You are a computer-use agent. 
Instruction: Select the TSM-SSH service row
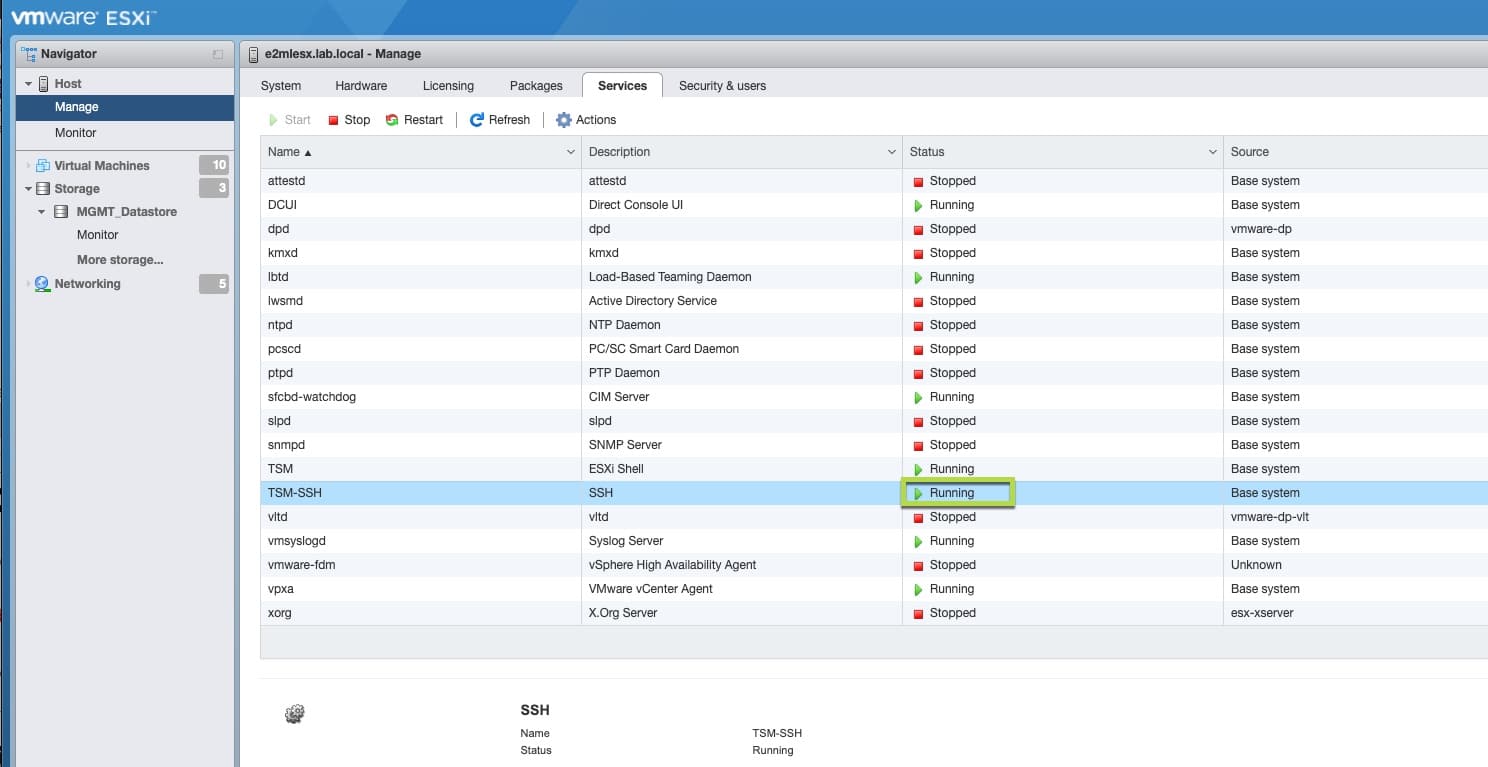tap(874, 493)
